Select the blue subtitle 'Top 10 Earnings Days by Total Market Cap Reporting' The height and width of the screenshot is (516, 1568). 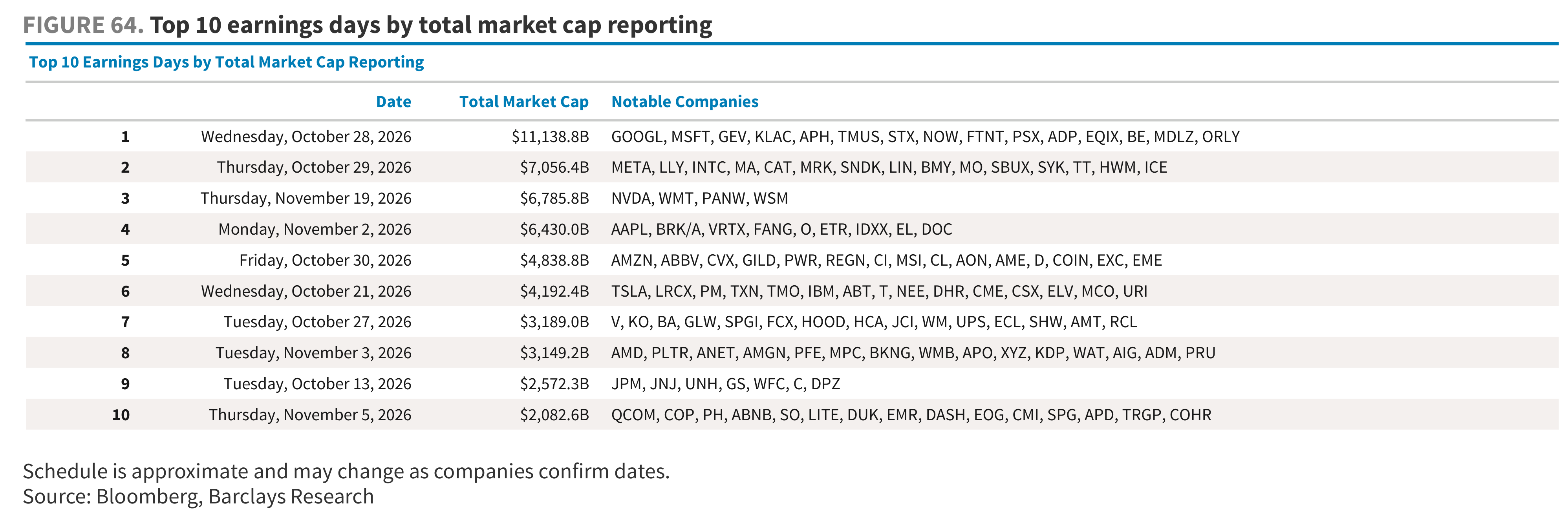click(x=227, y=63)
